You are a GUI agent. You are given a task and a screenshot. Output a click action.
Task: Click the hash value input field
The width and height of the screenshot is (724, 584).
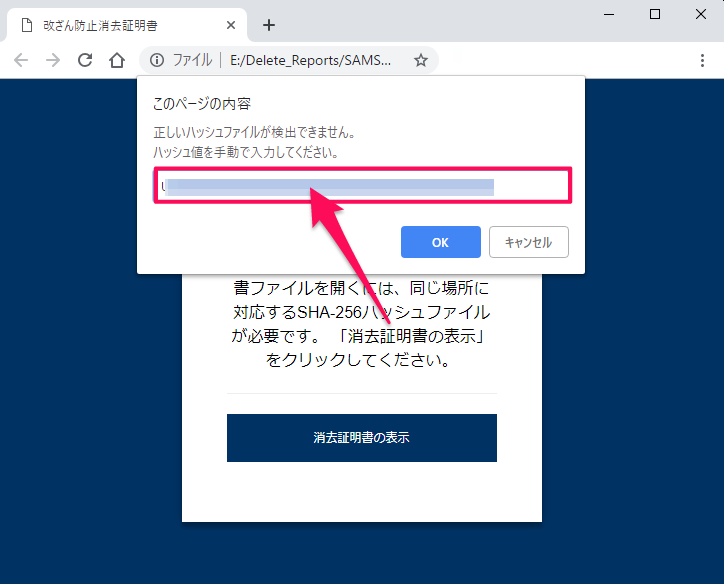click(362, 186)
